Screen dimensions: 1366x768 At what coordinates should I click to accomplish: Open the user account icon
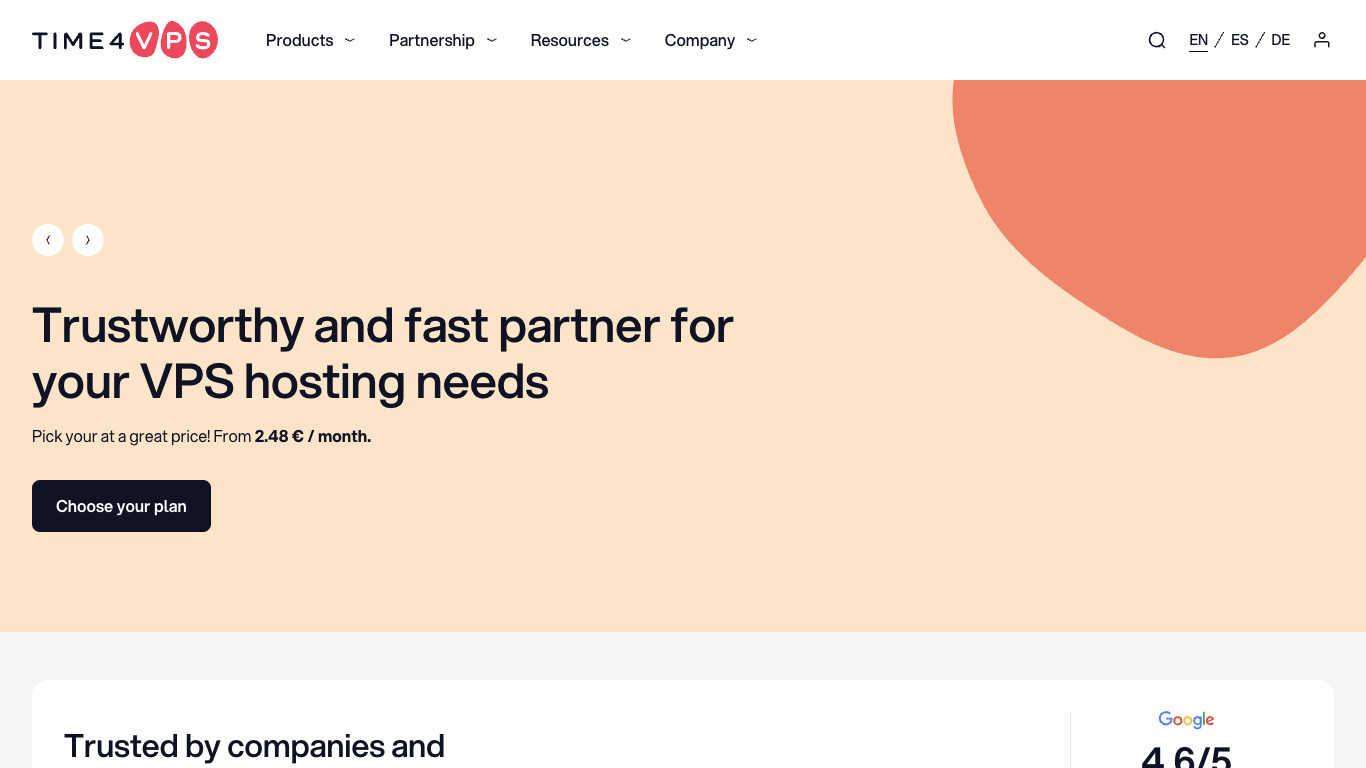[1322, 40]
